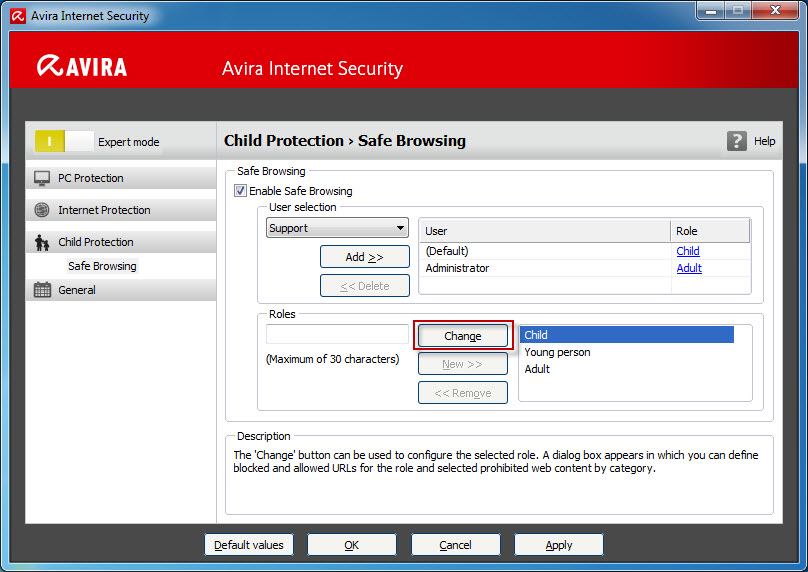Close the Avira Internet Security window
Image resolution: width=808 pixels, height=572 pixels.
[x=775, y=10]
